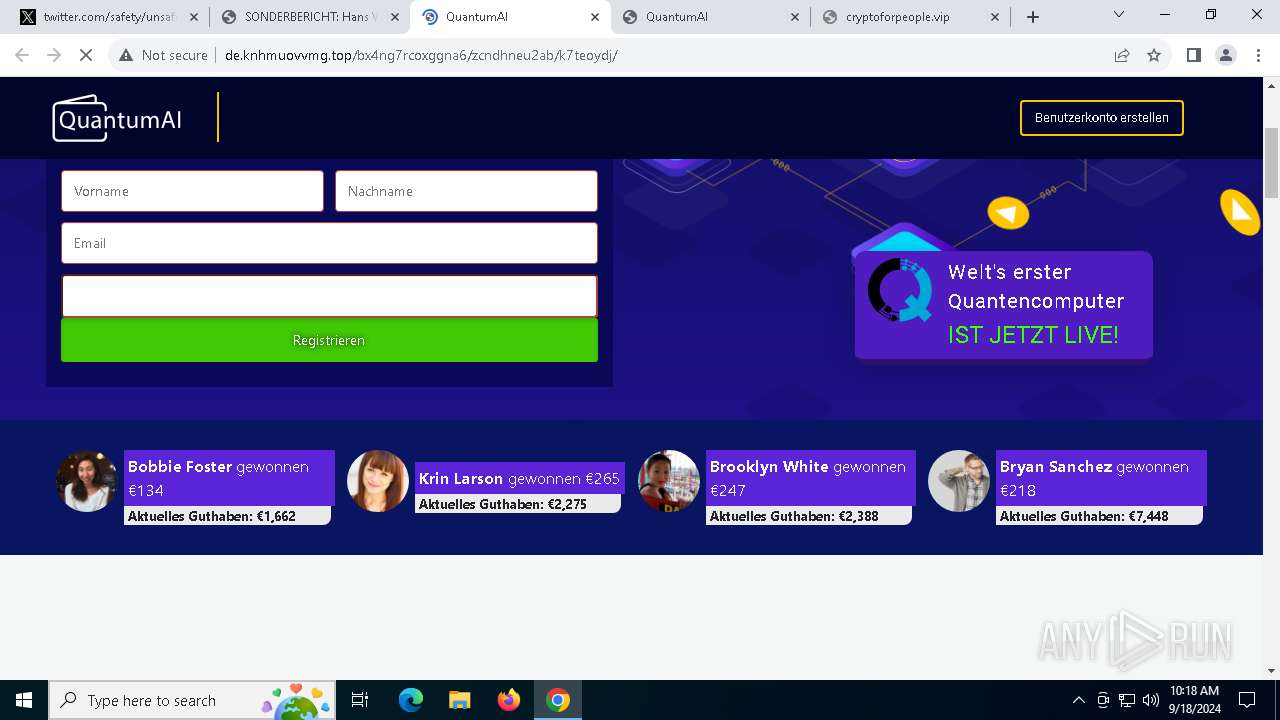Click the empty field below Email
Screen dimensions: 1280x720
(329, 296)
